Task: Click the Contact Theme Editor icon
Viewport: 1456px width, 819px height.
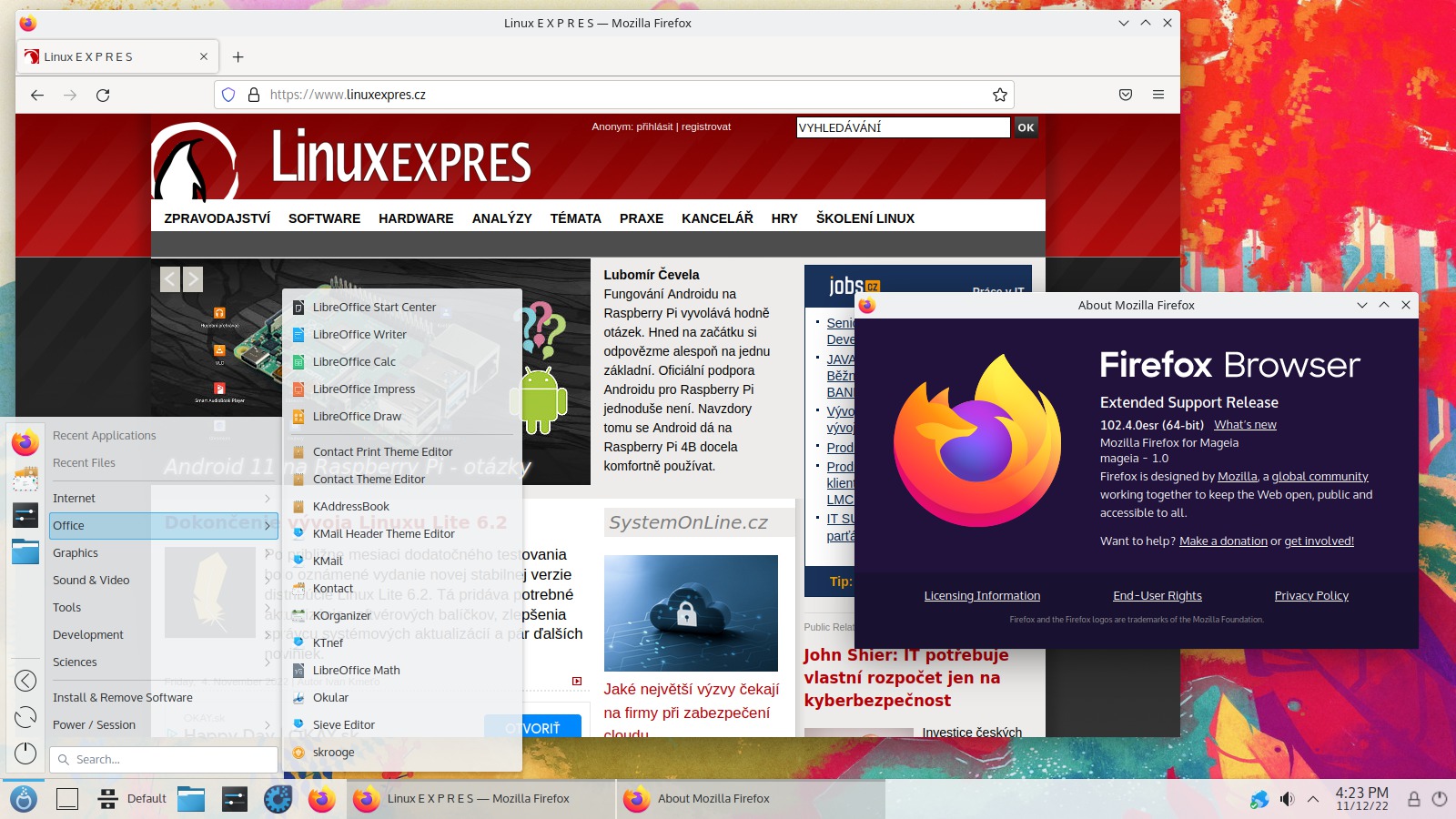Action: pos(298,480)
